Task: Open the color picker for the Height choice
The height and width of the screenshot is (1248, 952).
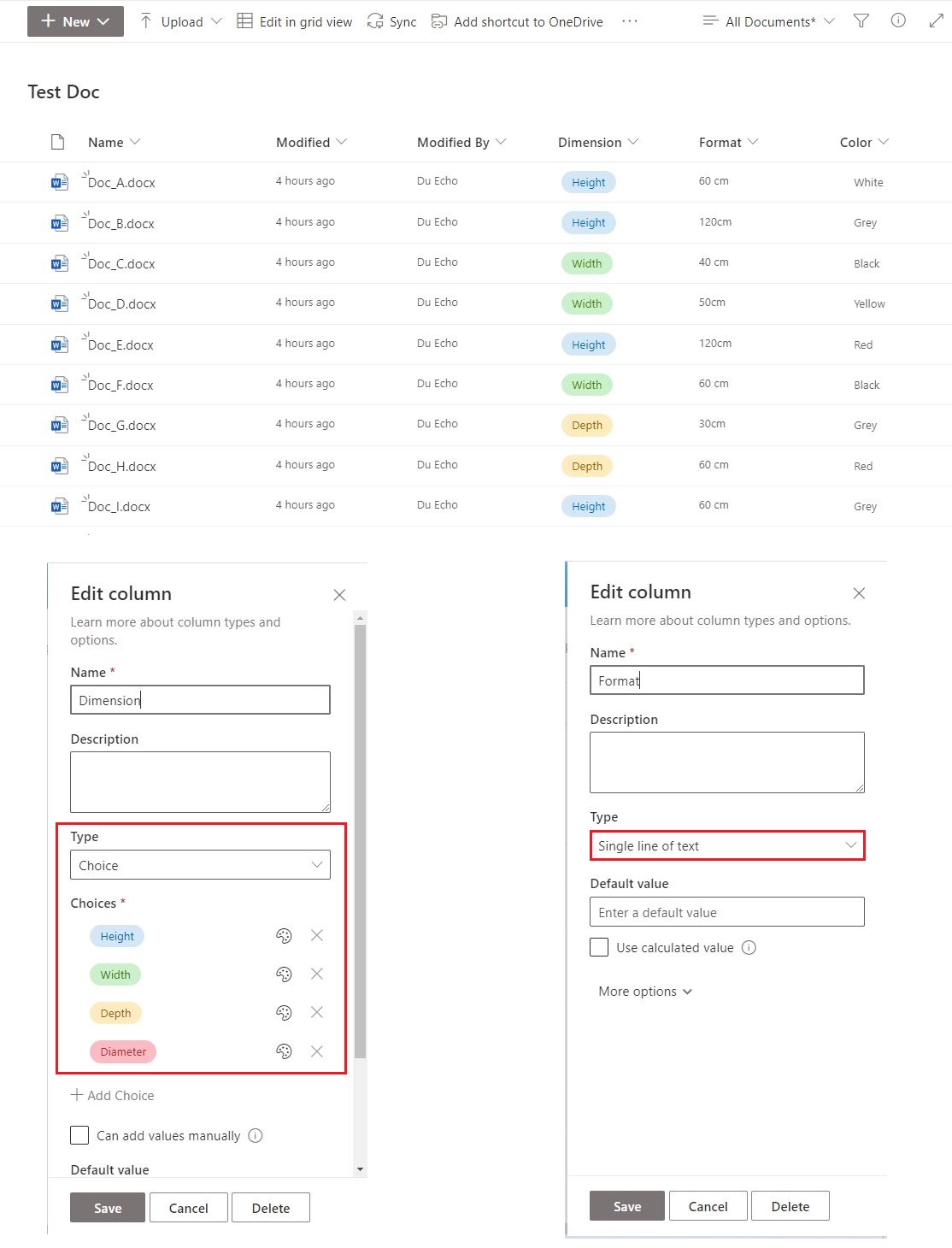Action: point(284,936)
